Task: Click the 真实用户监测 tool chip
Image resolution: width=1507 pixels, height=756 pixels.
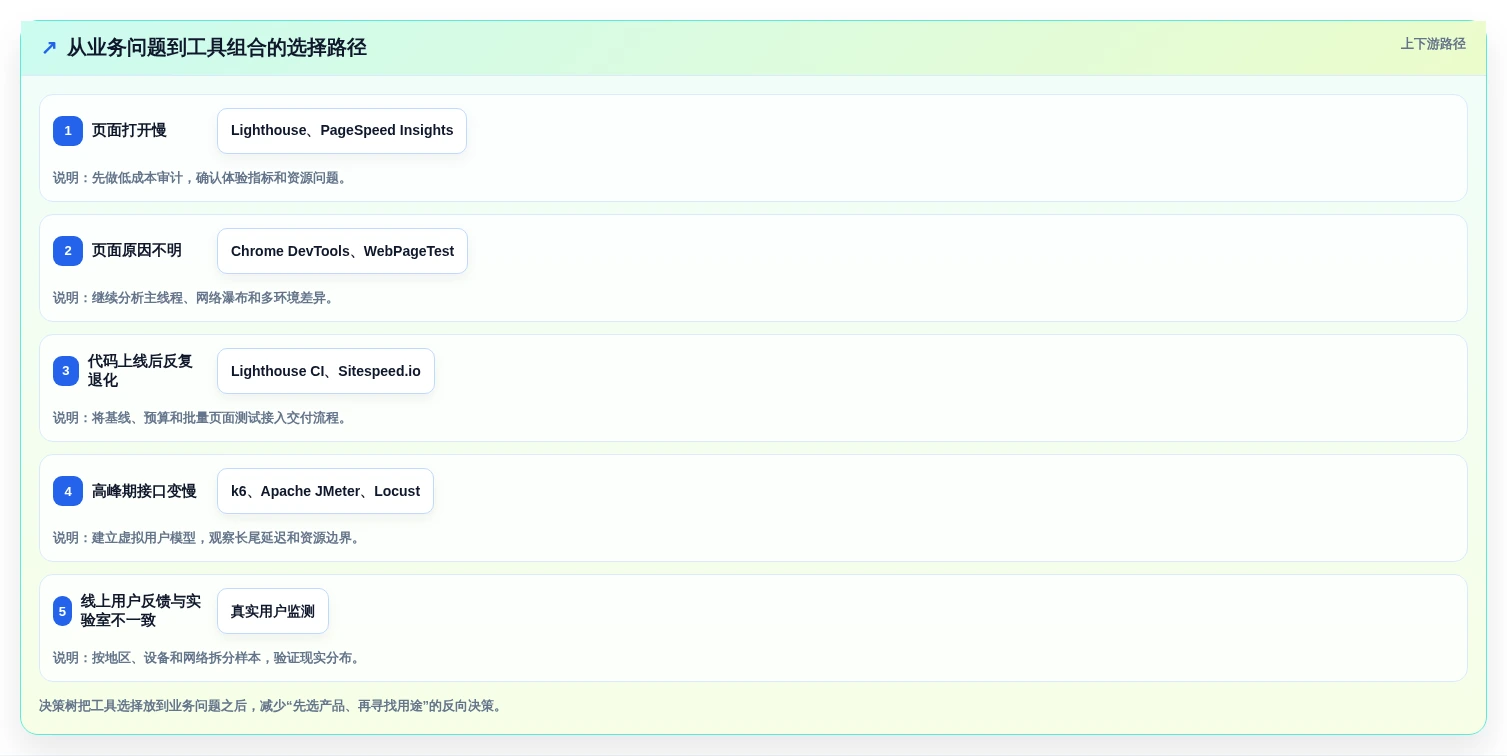Action: 273,611
